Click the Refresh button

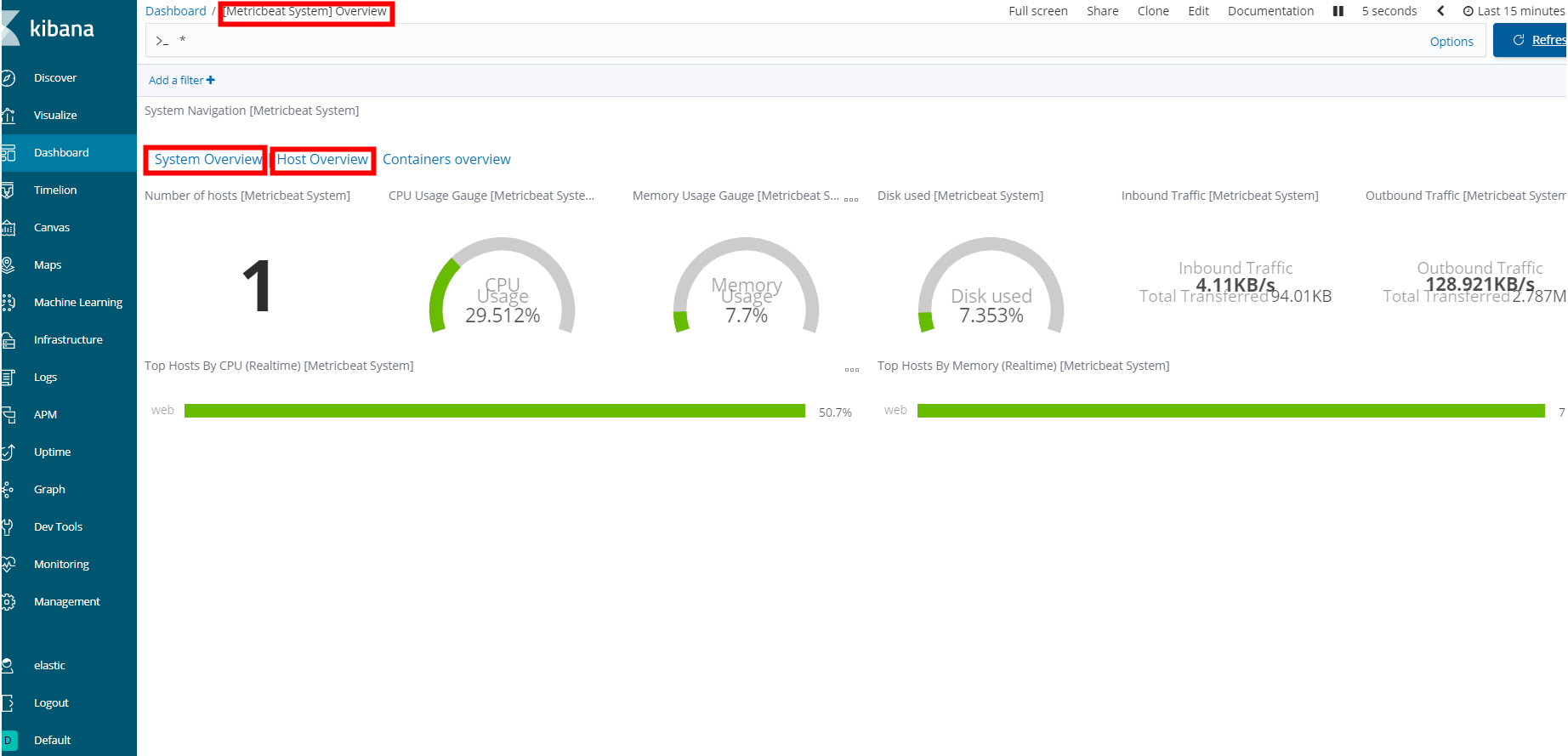(1531, 40)
